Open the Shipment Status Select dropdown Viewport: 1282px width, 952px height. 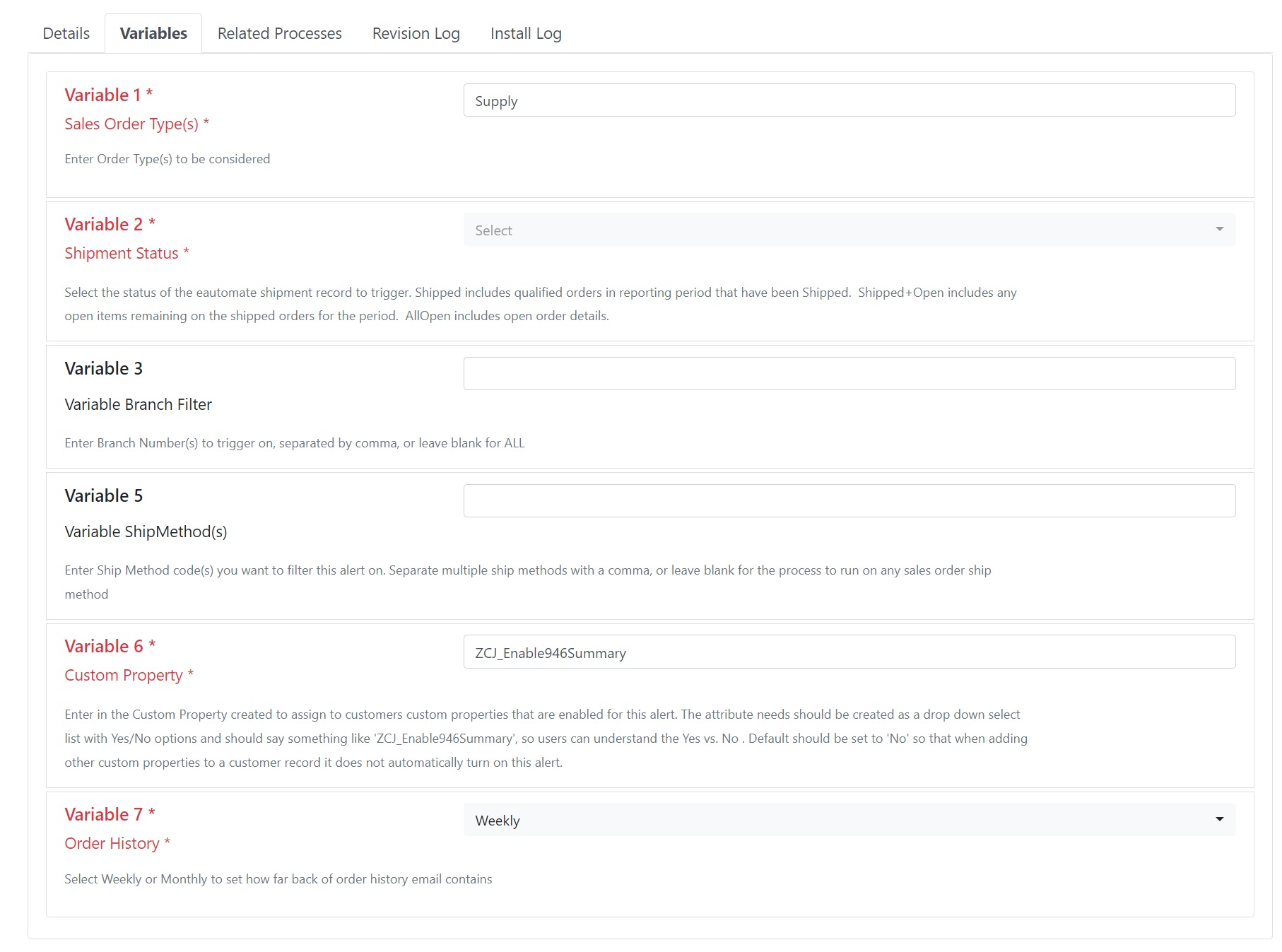tap(849, 230)
